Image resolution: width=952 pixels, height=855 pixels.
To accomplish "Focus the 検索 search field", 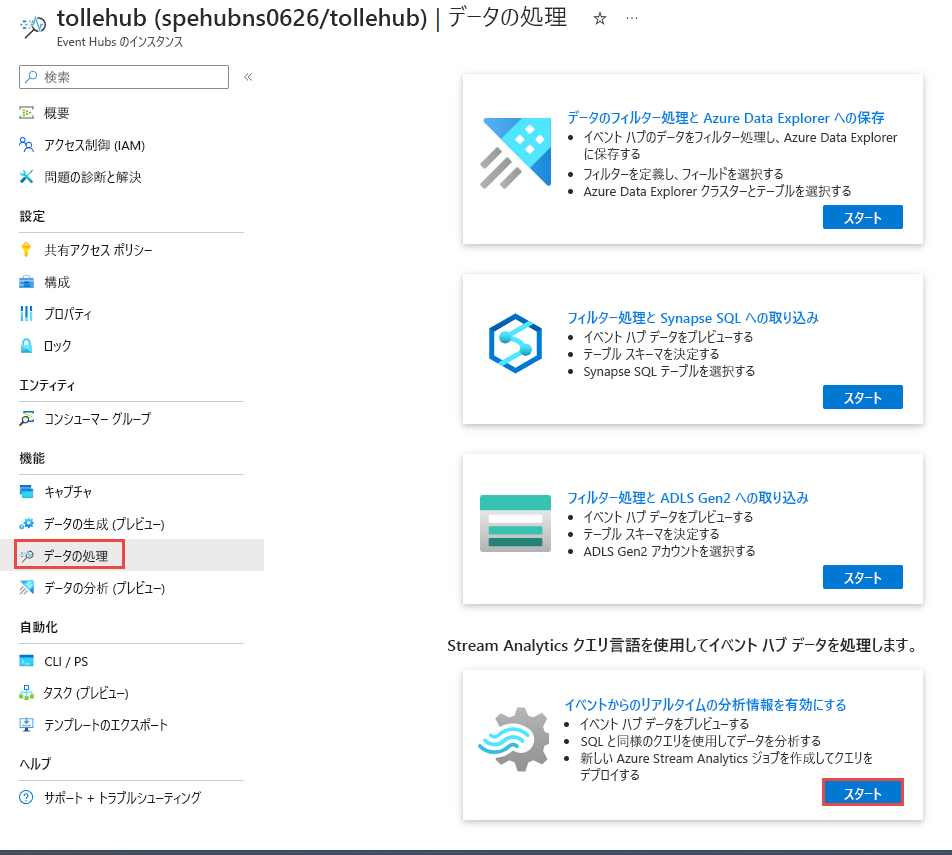I will pyautogui.click(x=124, y=77).
